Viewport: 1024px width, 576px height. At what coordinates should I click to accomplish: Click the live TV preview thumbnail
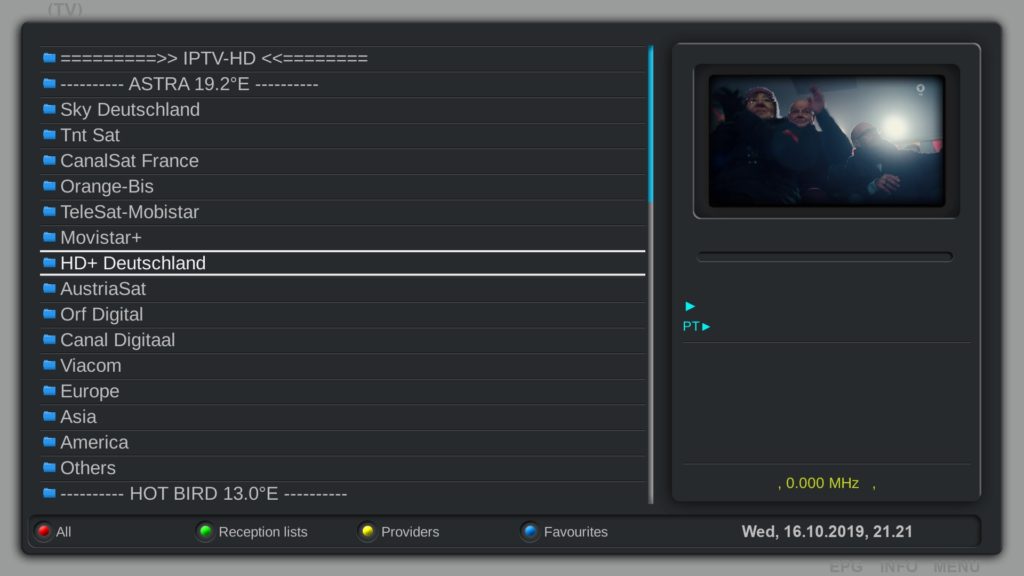pos(826,140)
